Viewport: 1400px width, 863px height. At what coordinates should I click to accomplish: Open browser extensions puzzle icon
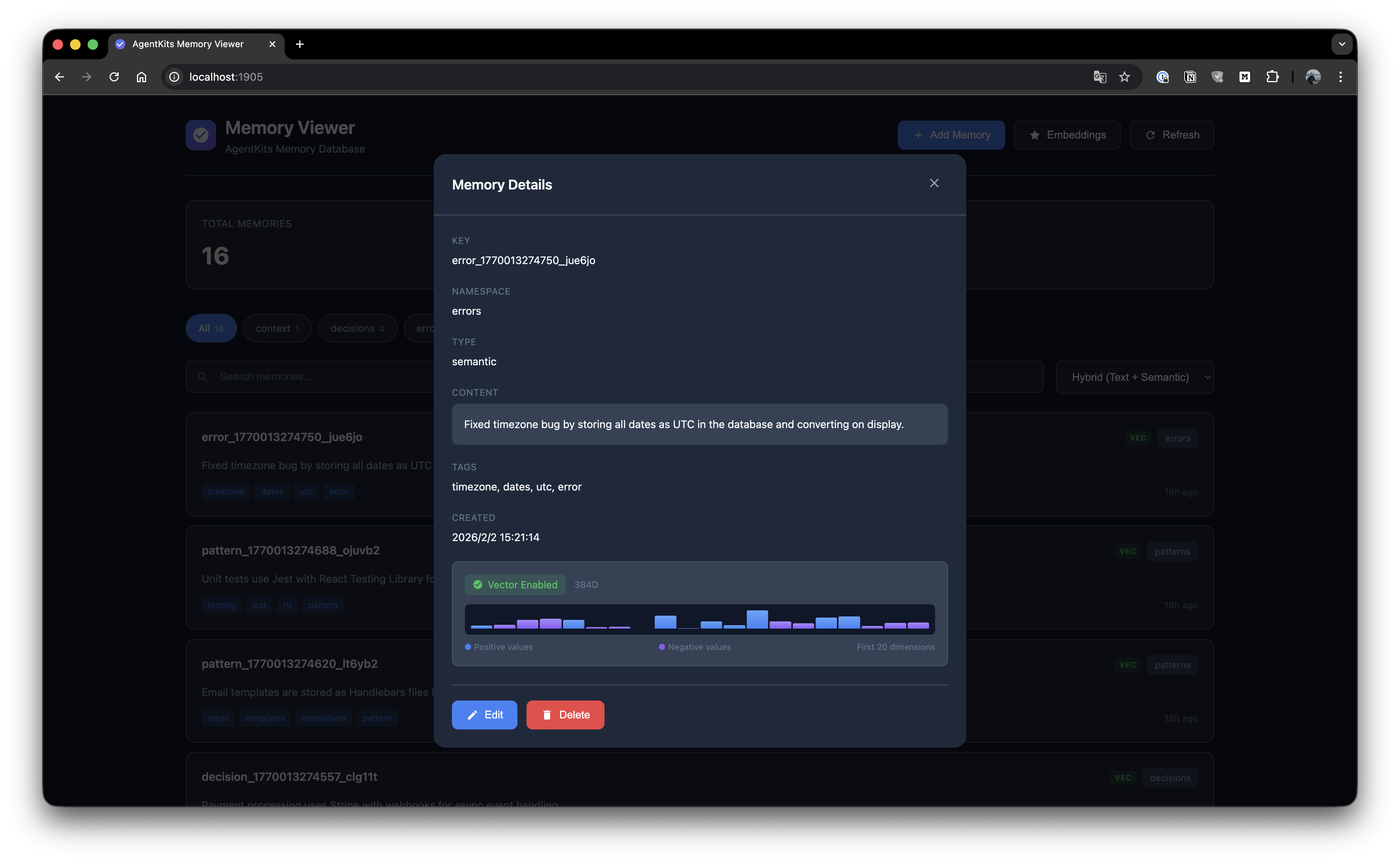coord(1272,77)
